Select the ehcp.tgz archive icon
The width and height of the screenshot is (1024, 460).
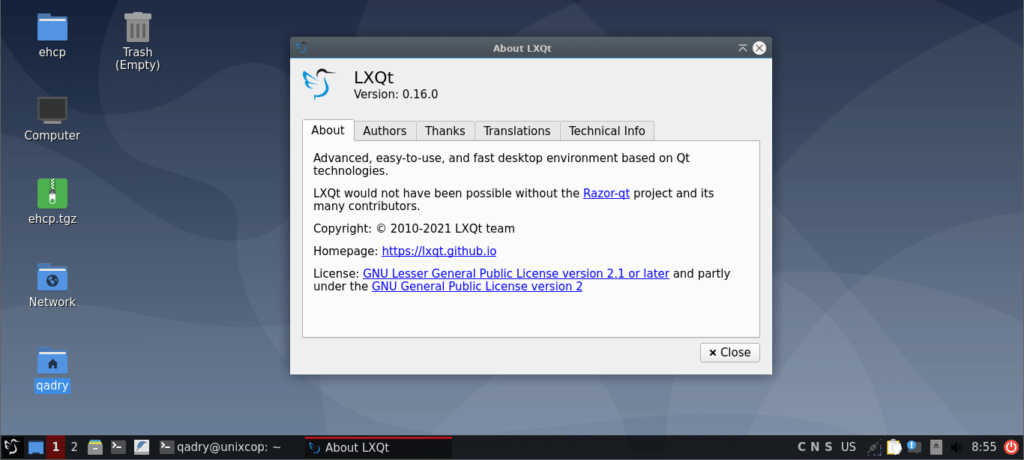pos(52,201)
